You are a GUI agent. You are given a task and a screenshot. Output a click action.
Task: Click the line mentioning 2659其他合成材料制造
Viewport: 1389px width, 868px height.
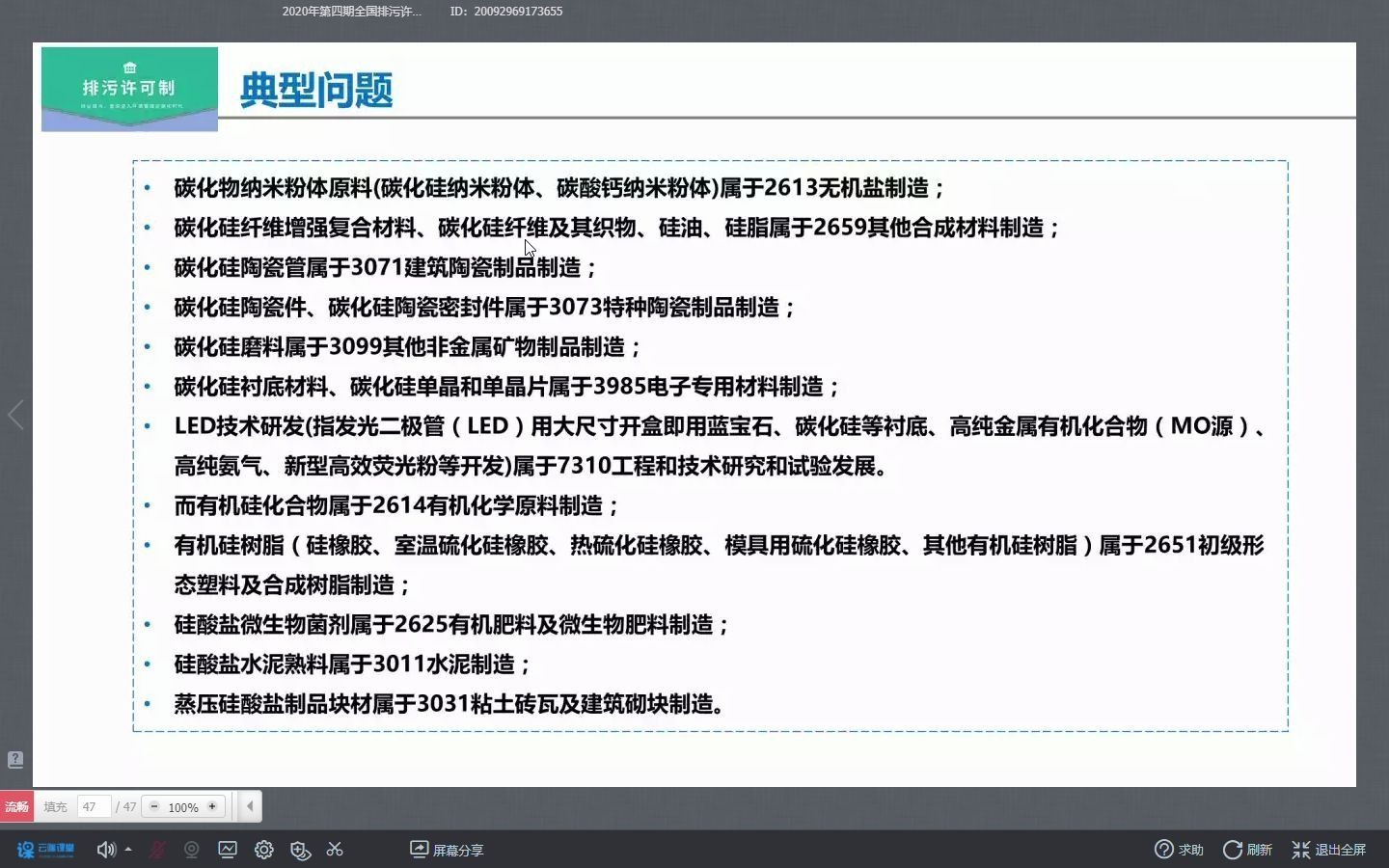tap(617, 228)
